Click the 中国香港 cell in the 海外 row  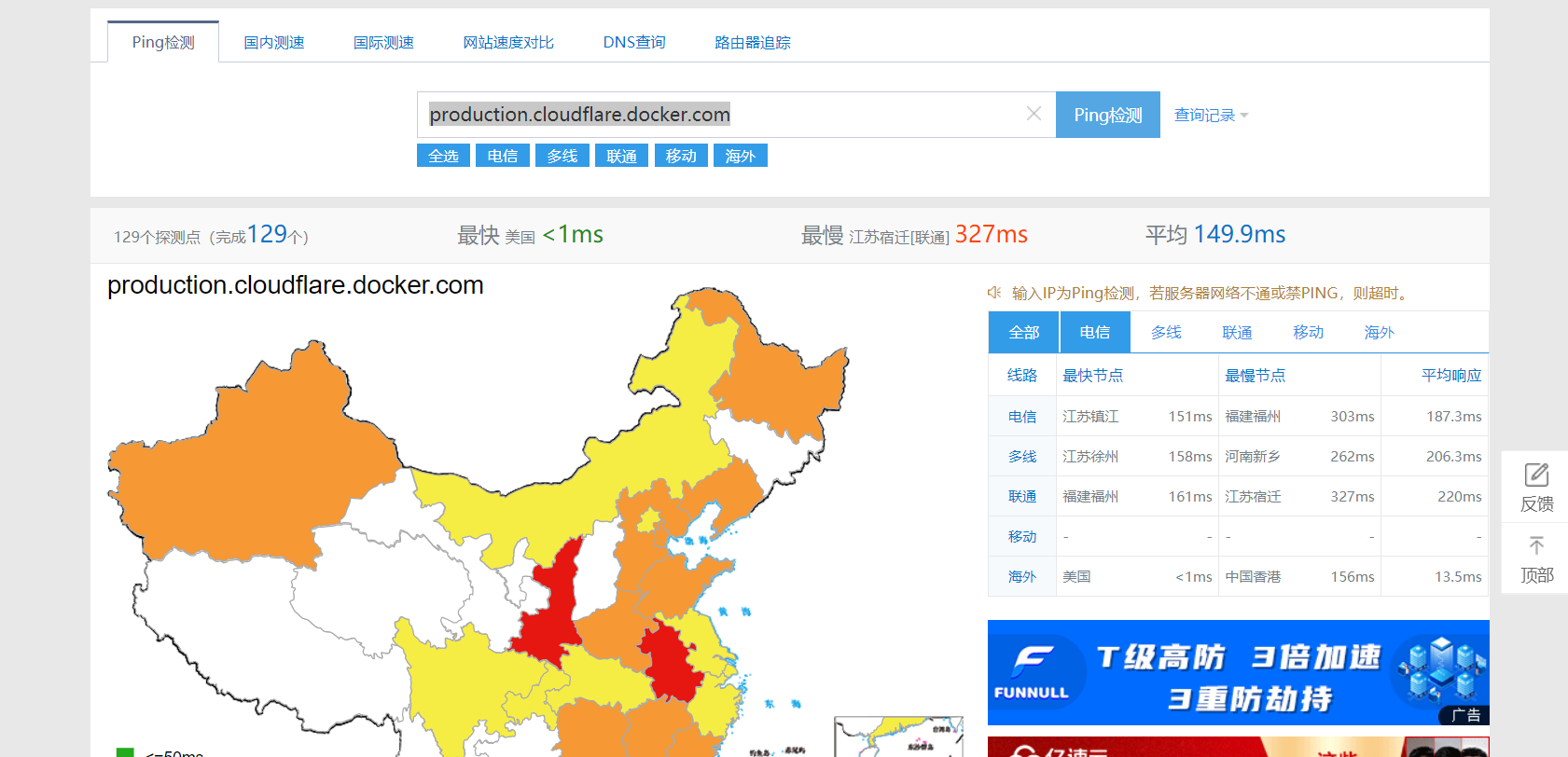pyautogui.click(x=1253, y=577)
